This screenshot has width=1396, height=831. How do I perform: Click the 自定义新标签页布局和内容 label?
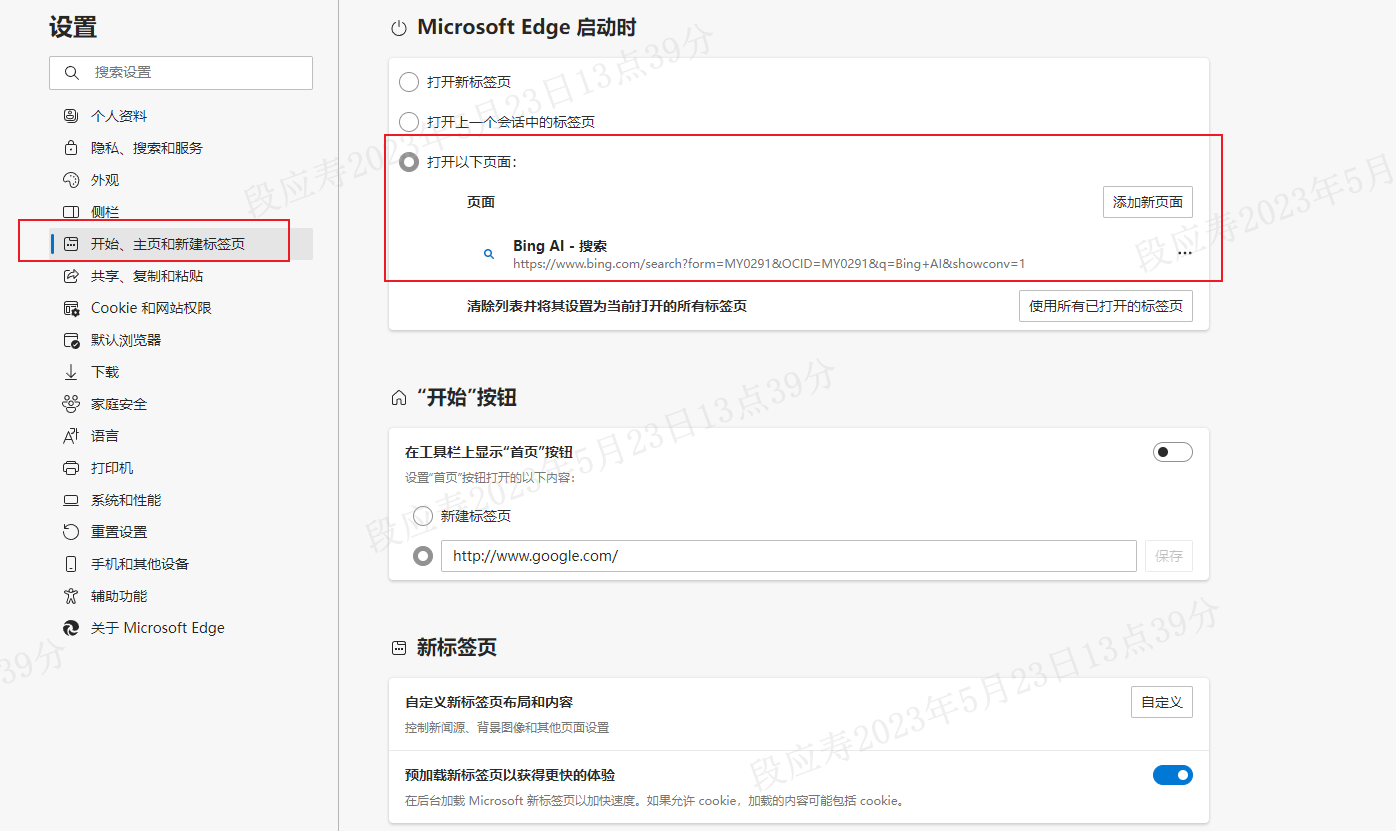tap(489, 702)
